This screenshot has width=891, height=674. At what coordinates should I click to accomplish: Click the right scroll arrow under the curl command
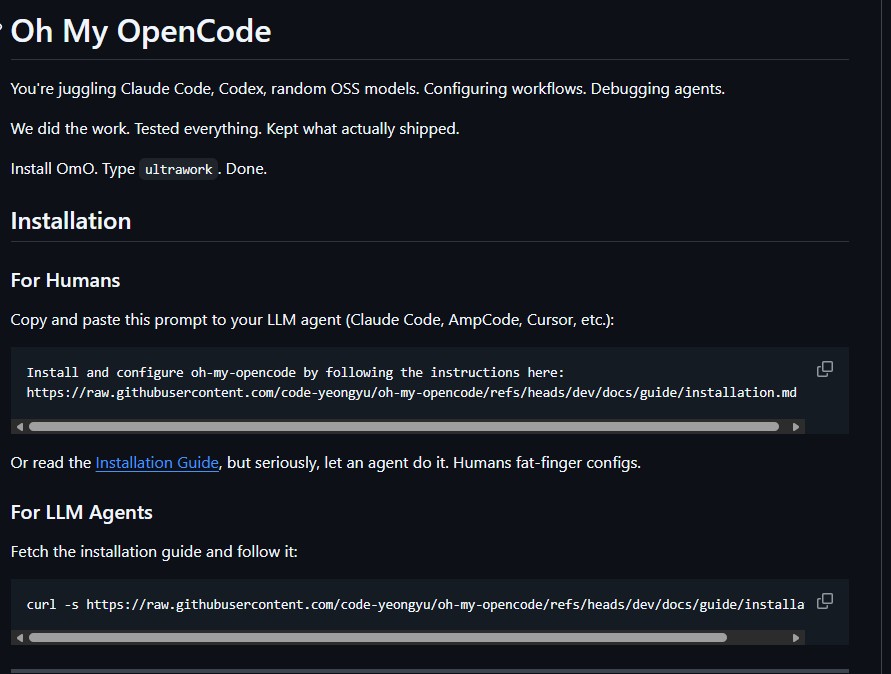coord(796,637)
